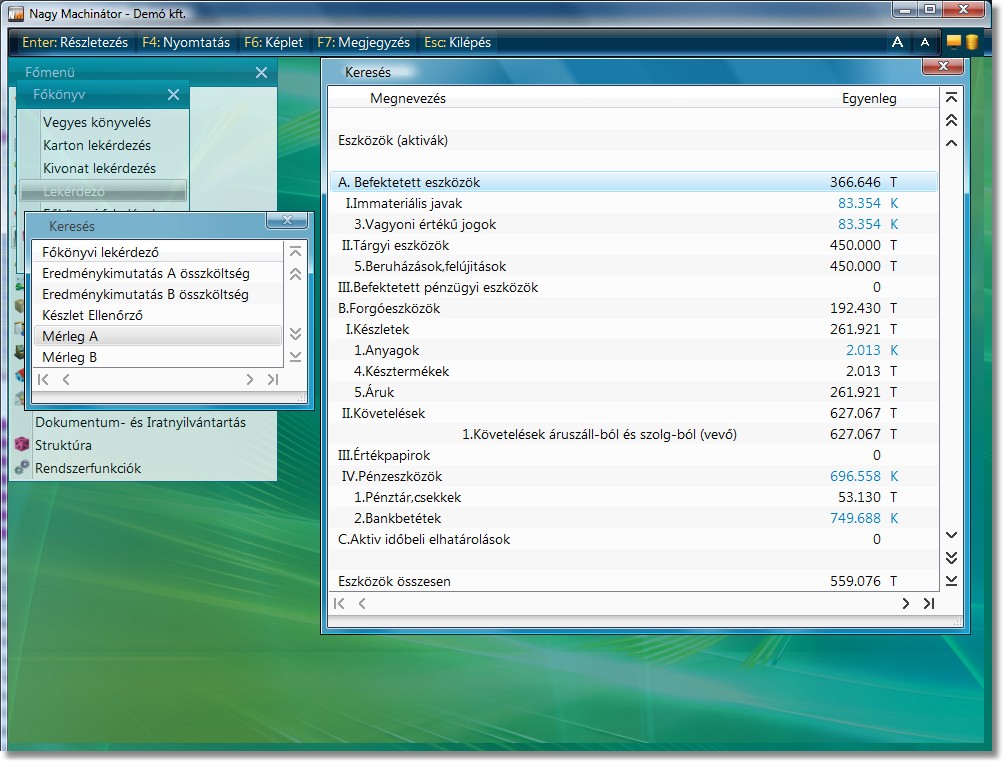The width and height of the screenshot is (1004, 763).
Task: Click the smaller font size A icon
Action: pos(924,42)
